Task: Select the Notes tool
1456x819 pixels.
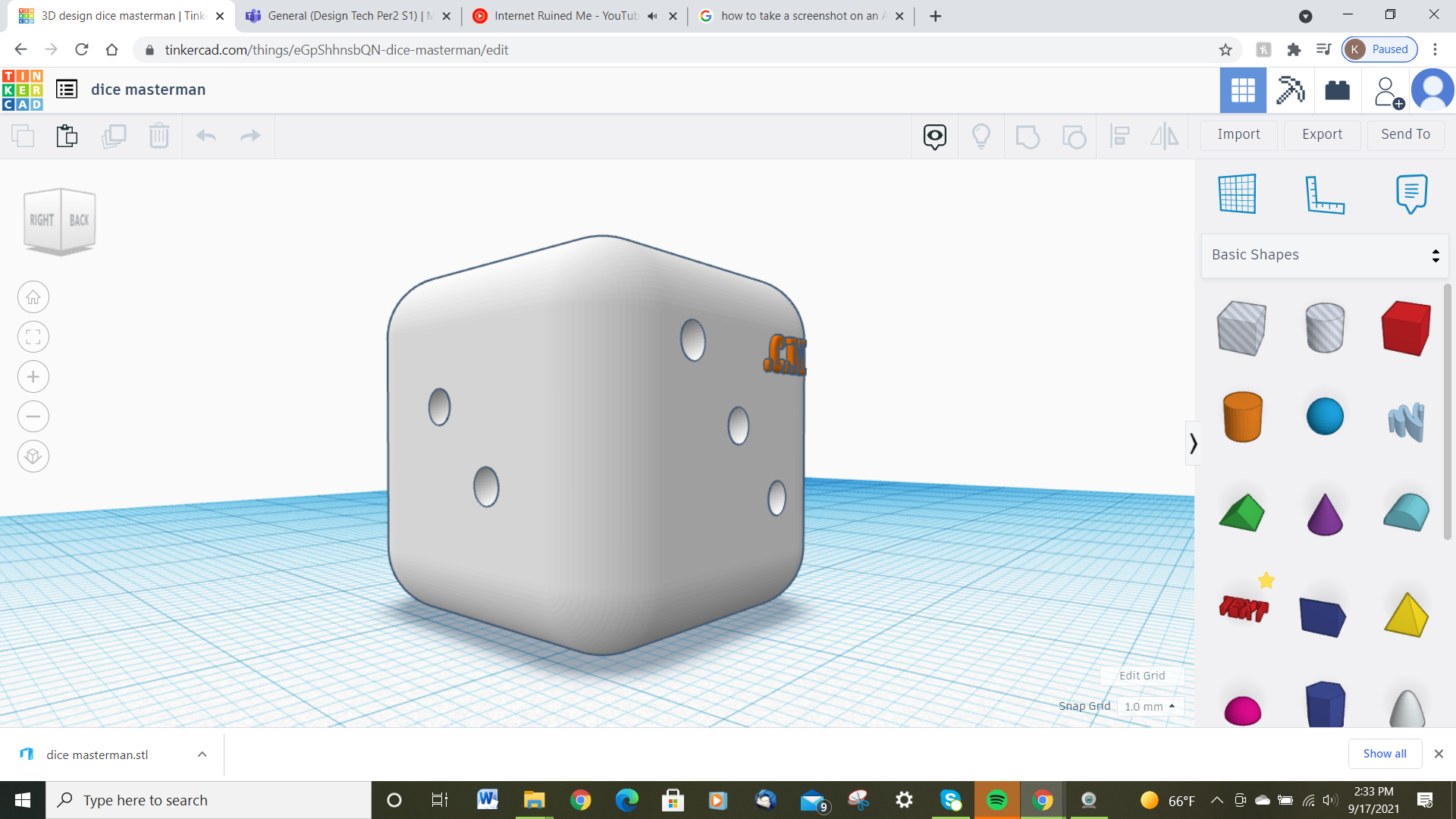Action: pos(1411,193)
